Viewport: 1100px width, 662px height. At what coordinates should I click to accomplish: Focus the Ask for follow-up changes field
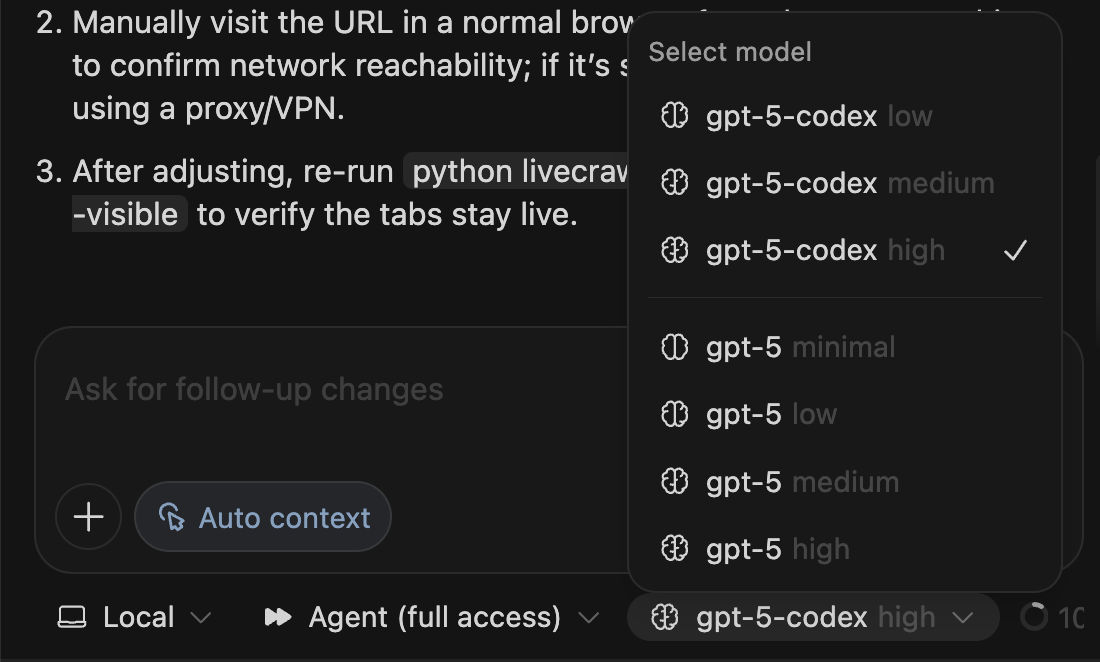330,390
